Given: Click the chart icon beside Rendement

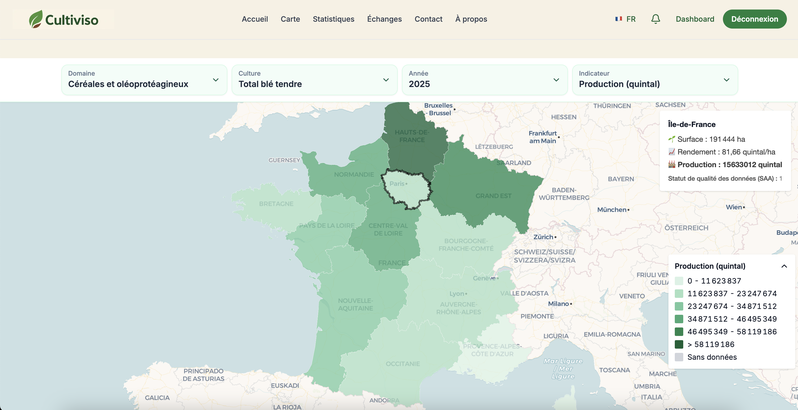Looking at the screenshot, I should (x=671, y=152).
